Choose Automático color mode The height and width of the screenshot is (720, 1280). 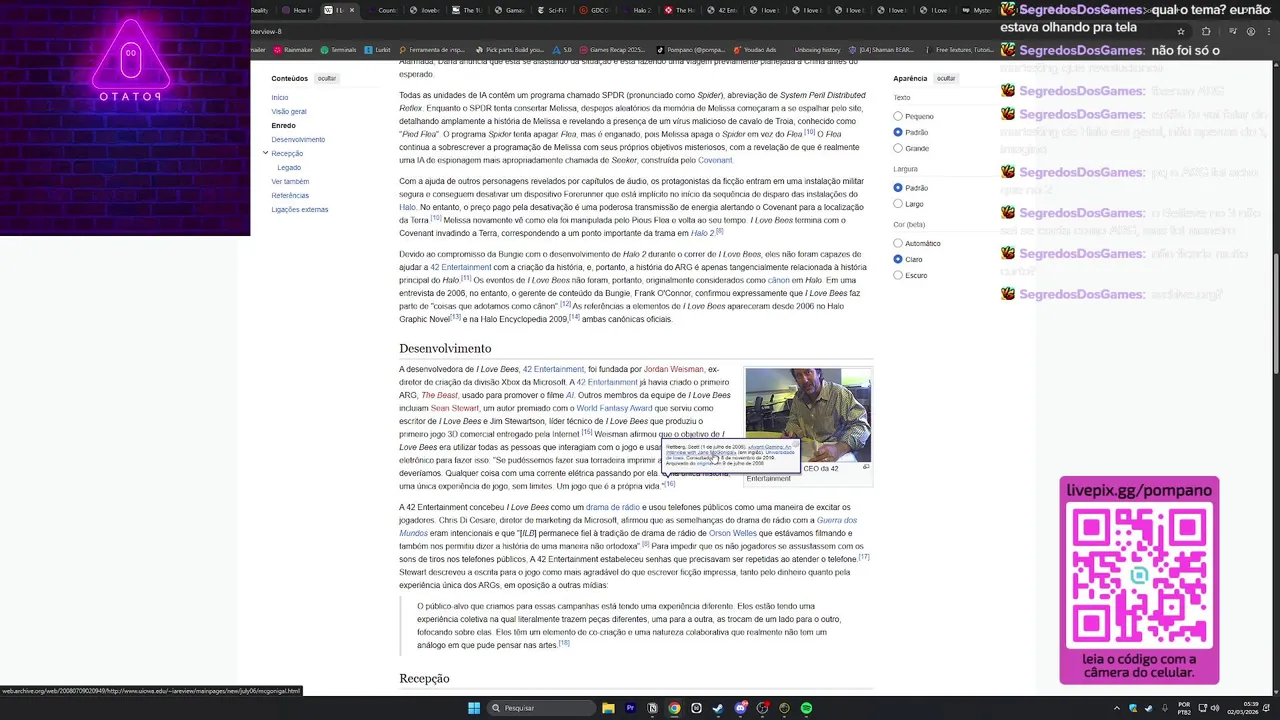click(898, 243)
